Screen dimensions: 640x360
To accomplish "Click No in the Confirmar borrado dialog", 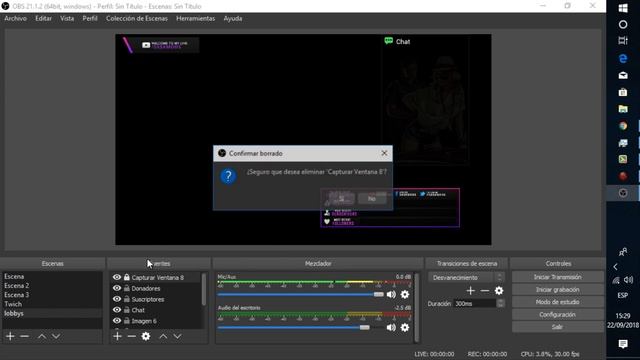I will tap(371, 199).
